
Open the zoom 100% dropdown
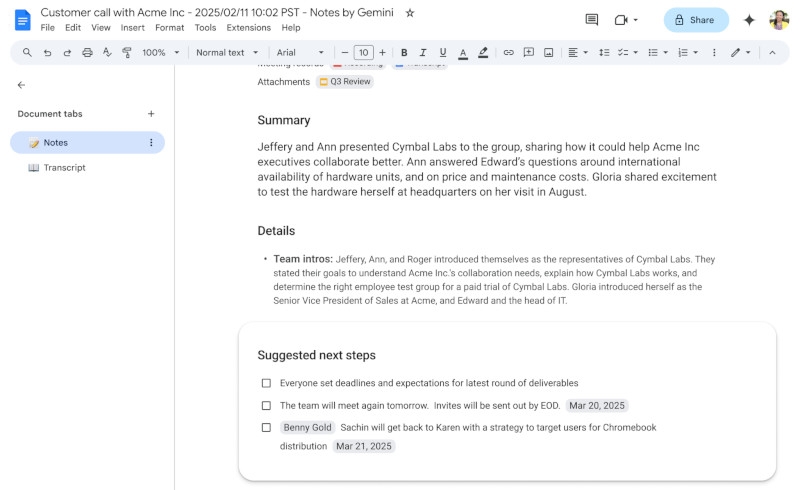[160, 52]
